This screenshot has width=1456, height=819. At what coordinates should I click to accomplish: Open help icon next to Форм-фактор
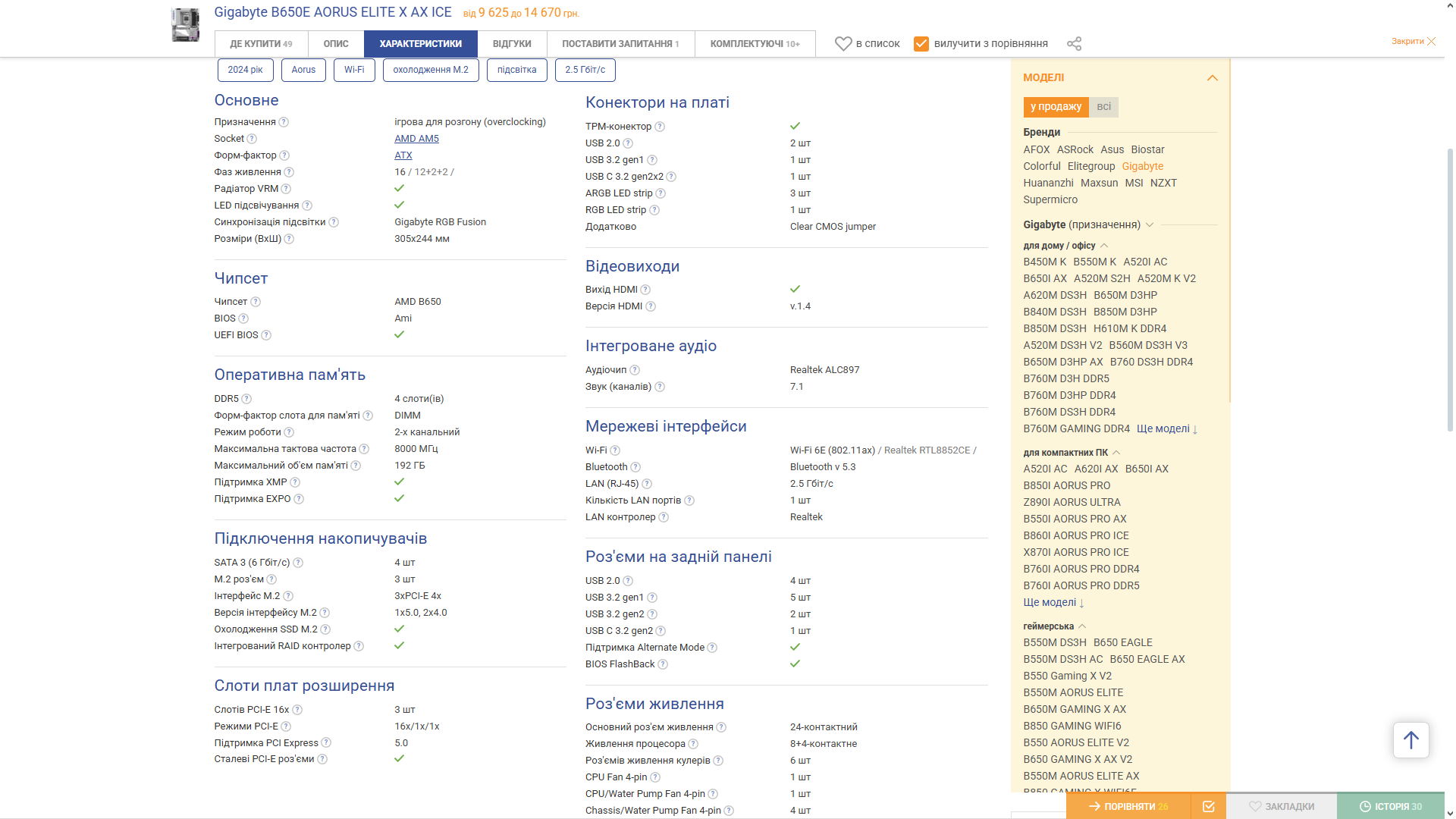coord(284,155)
